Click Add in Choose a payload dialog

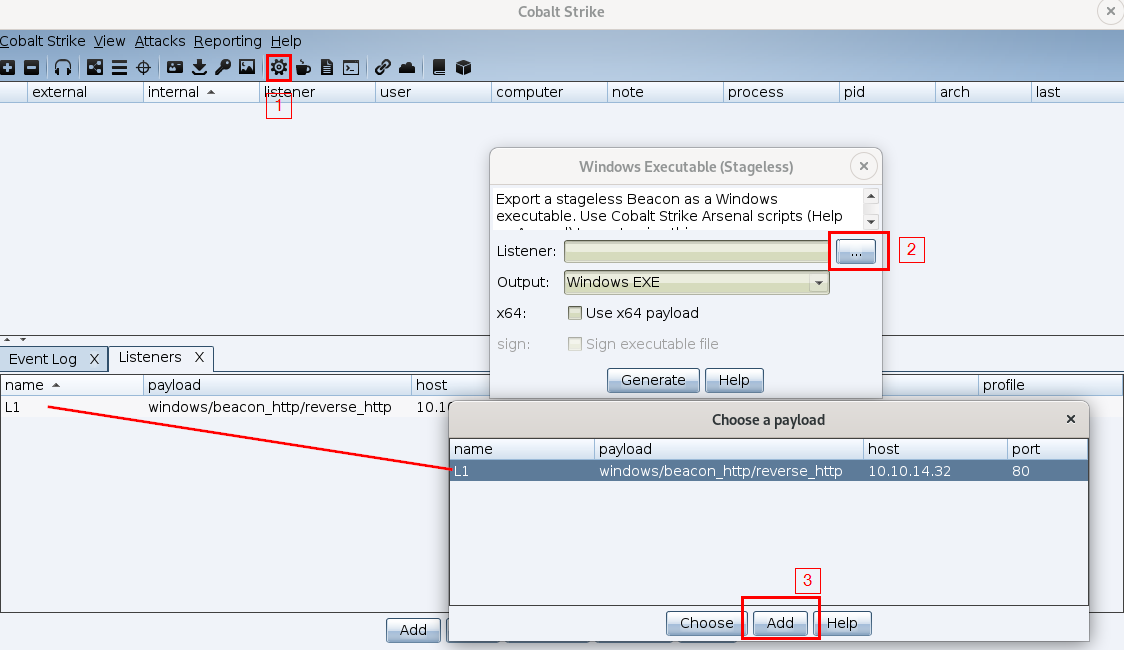pyautogui.click(x=780, y=623)
